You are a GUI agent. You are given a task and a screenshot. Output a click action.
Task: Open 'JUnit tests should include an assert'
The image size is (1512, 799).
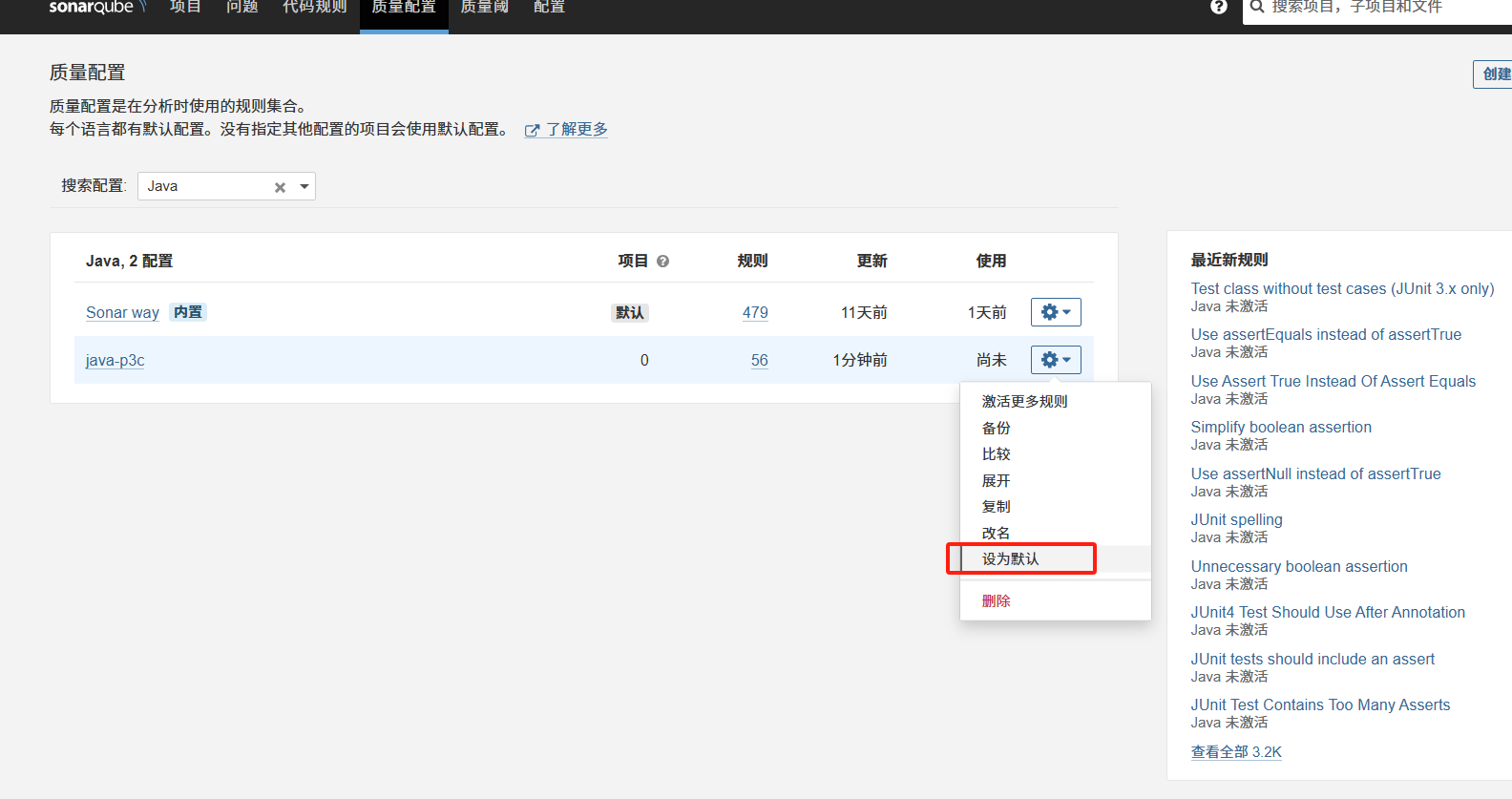coord(1312,659)
